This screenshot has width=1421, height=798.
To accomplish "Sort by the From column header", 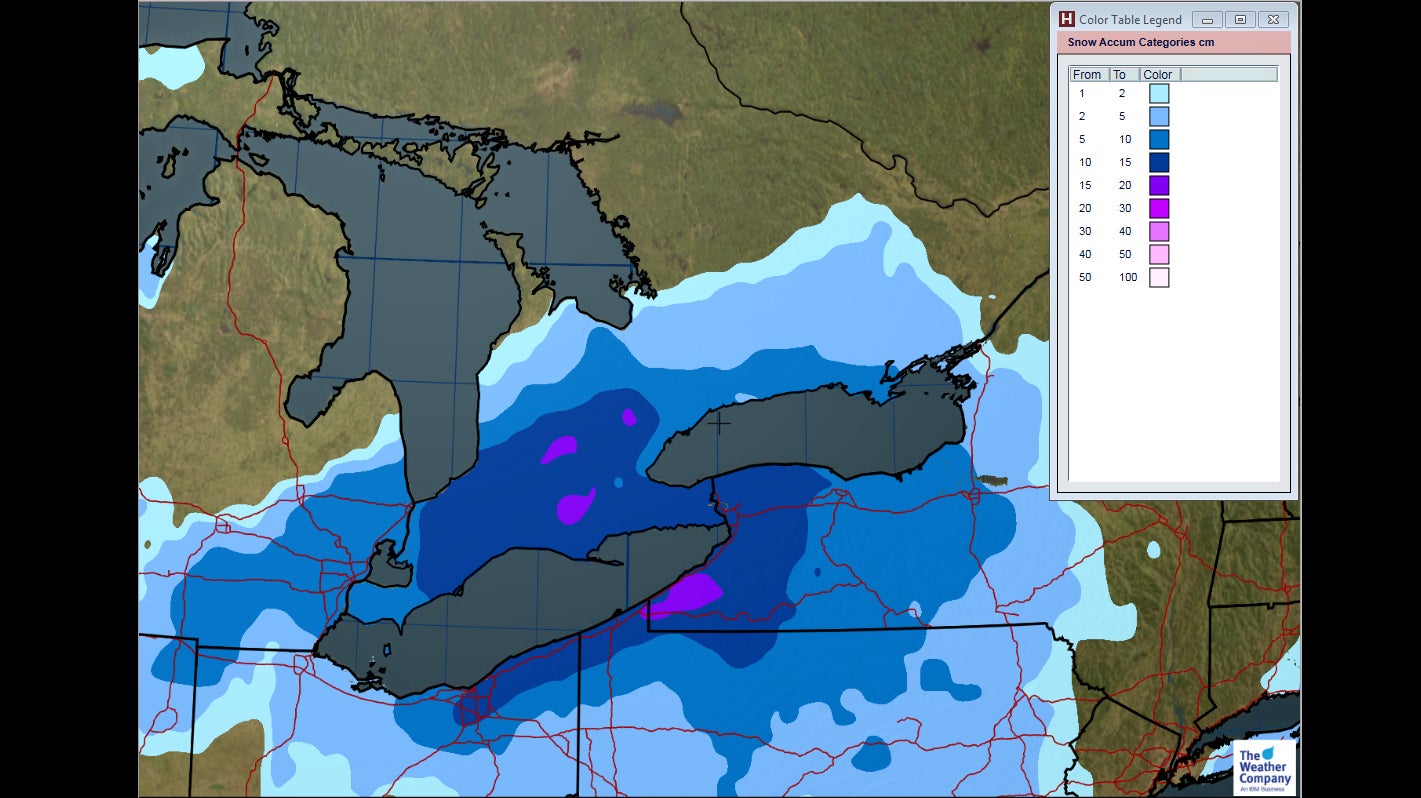I will tap(1087, 74).
